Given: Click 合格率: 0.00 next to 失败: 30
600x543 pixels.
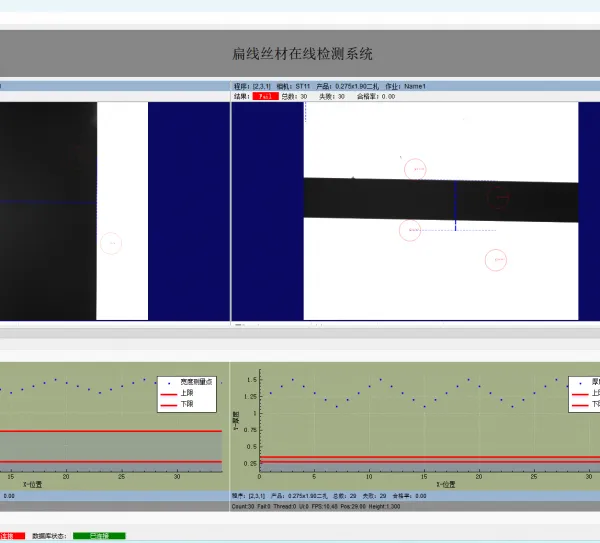Looking at the screenshot, I should 376,96.
